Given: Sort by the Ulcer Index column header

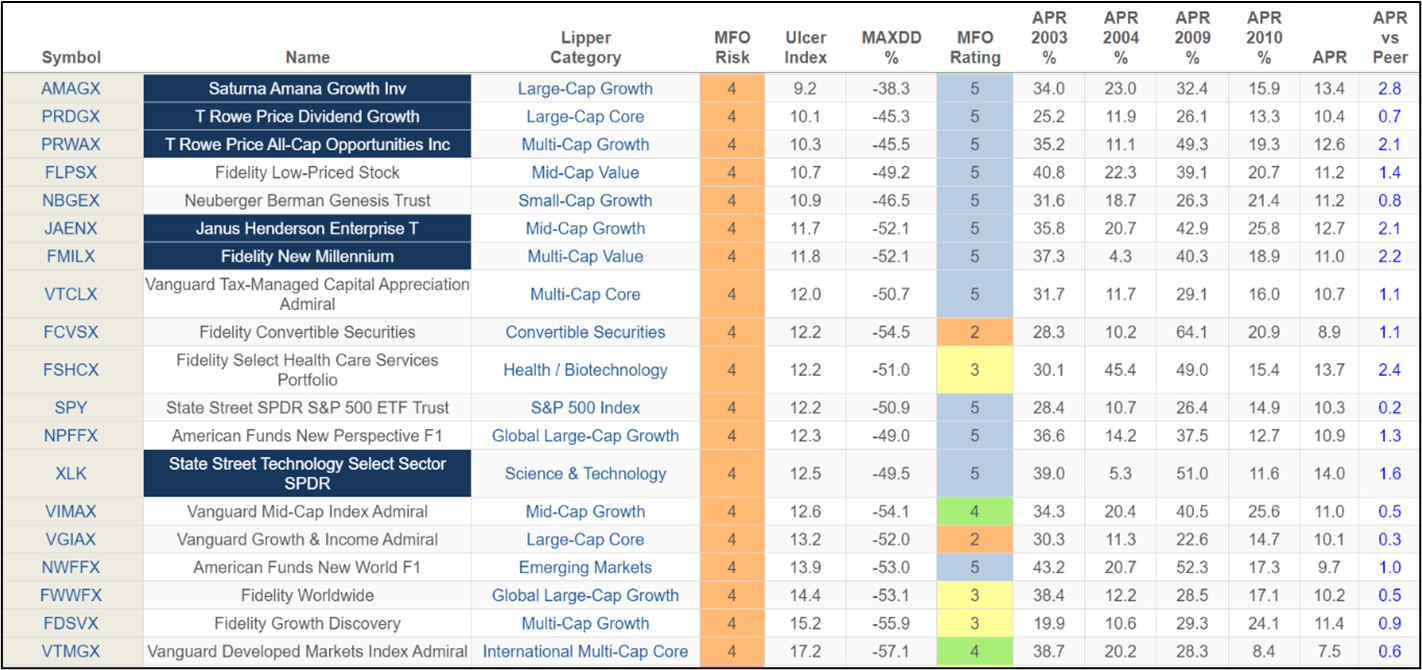Looking at the screenshot, I should [x=805, y=47].
